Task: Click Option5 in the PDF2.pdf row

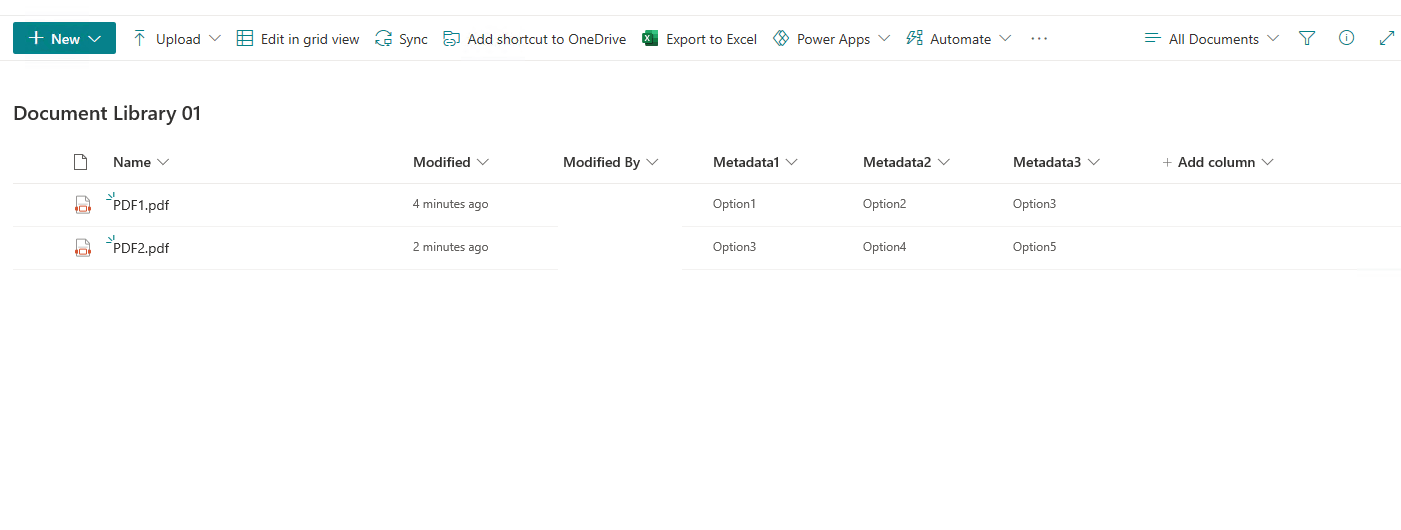Action: [x=1034, y=247]
